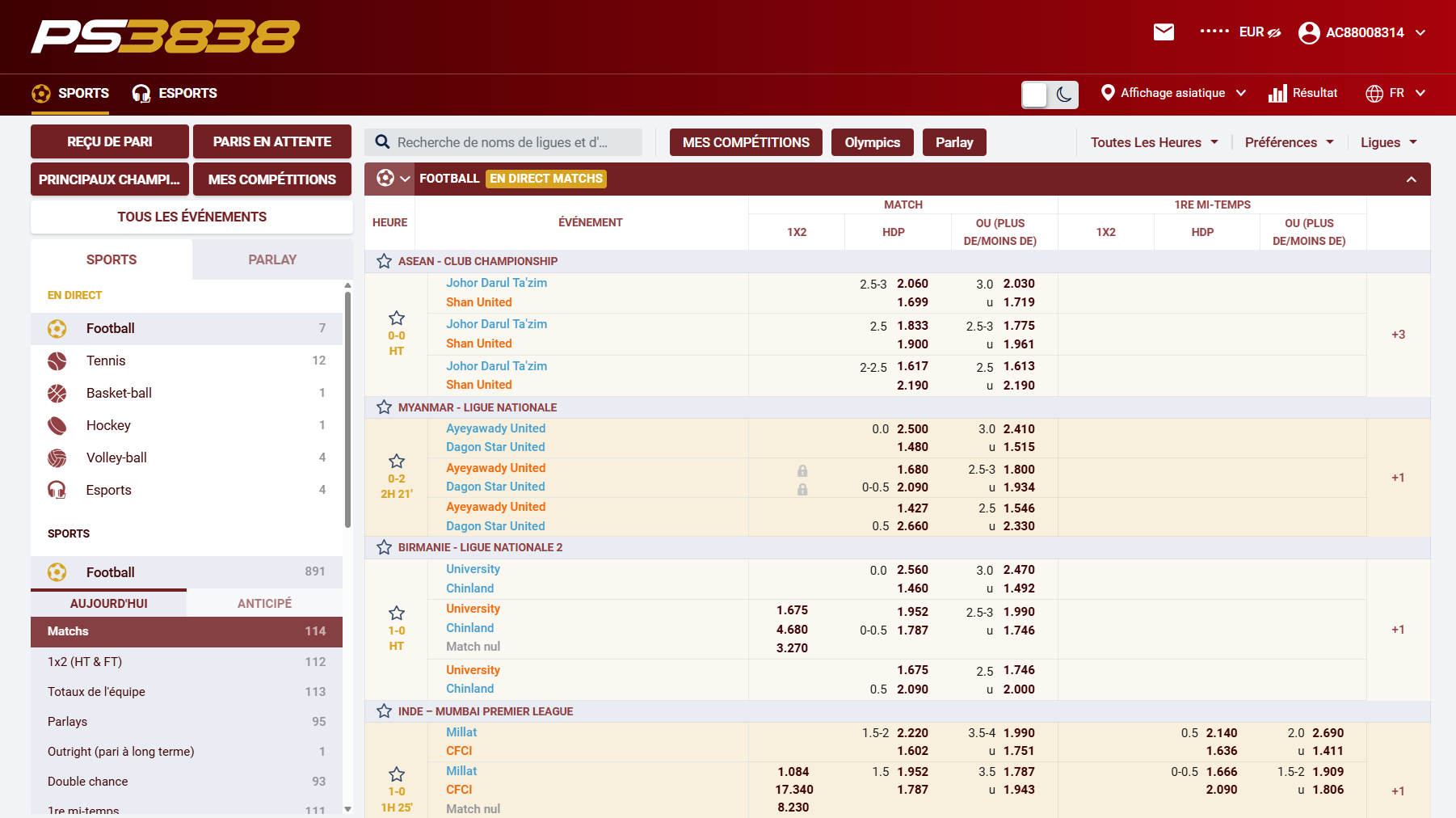Screen dimensions: 1456x818
Task: Collapse the Football EN DIRECT section
Action: [1412, 179]
